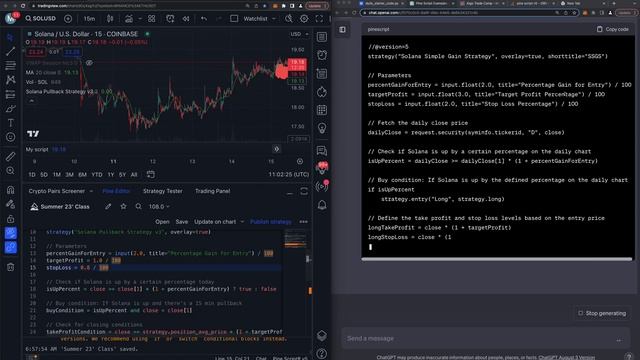This screenshot has height=360, width=640.
Task: Select the trend line drawing tool
Action: click(11, 51)
